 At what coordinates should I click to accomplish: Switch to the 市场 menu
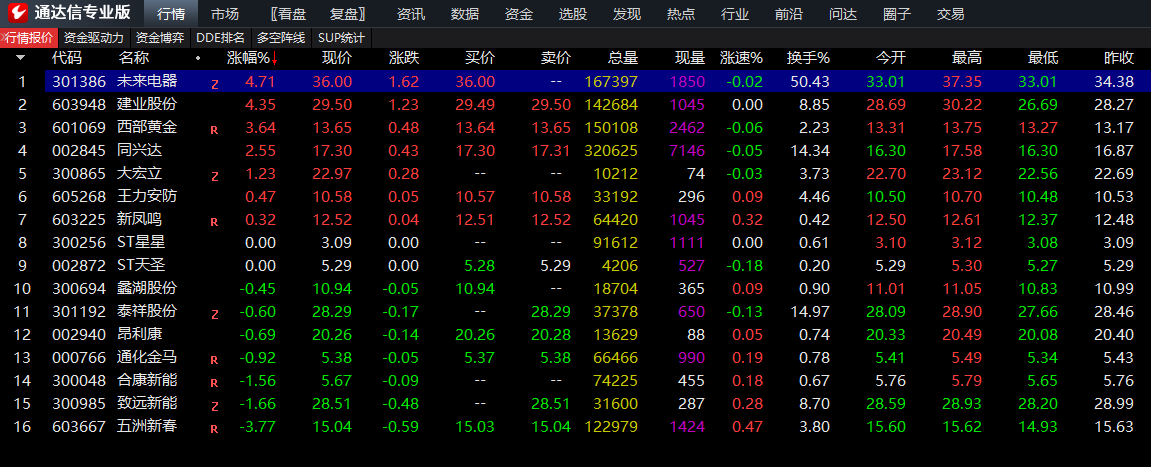(x=225, y=14)
